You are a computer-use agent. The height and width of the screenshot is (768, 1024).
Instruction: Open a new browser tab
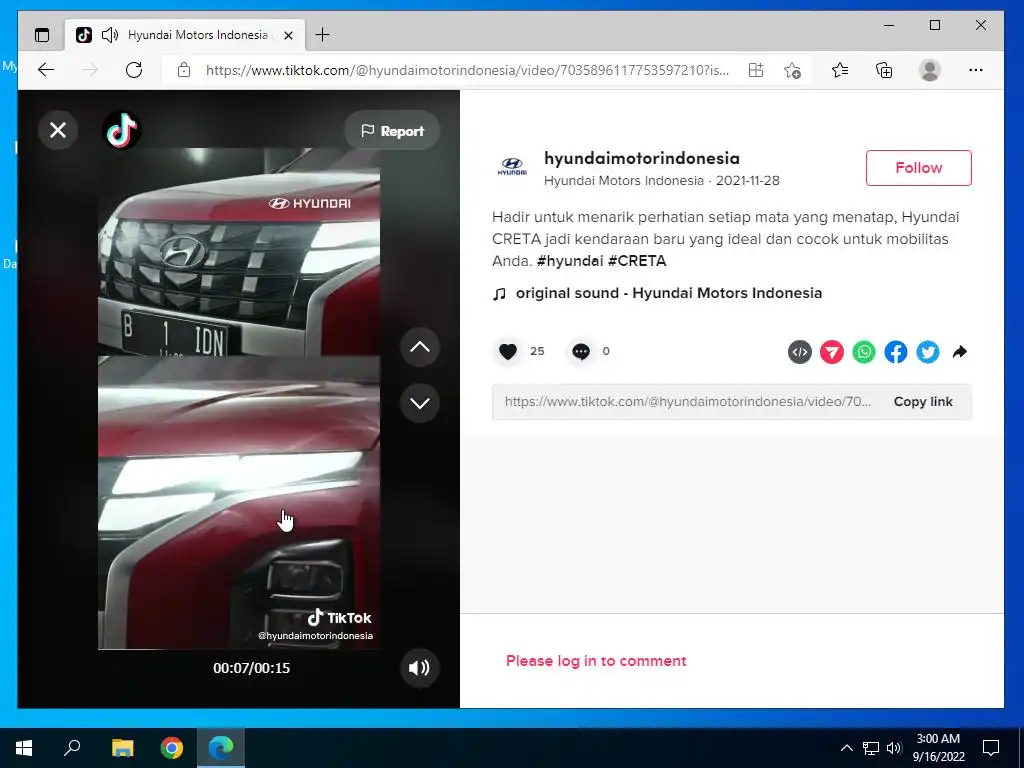click(323, 35)
